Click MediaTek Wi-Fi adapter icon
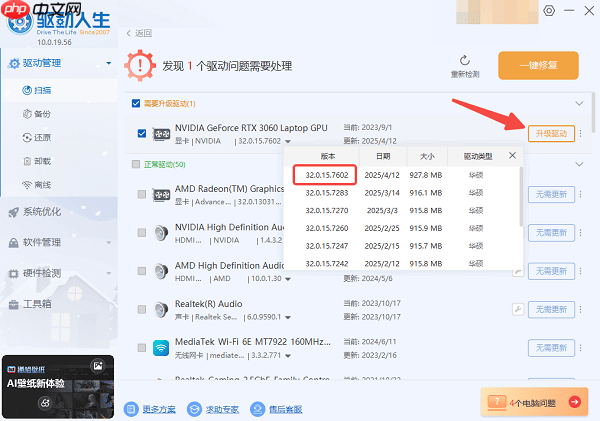The height and width of the screenshot is (421, 600). 161,348
